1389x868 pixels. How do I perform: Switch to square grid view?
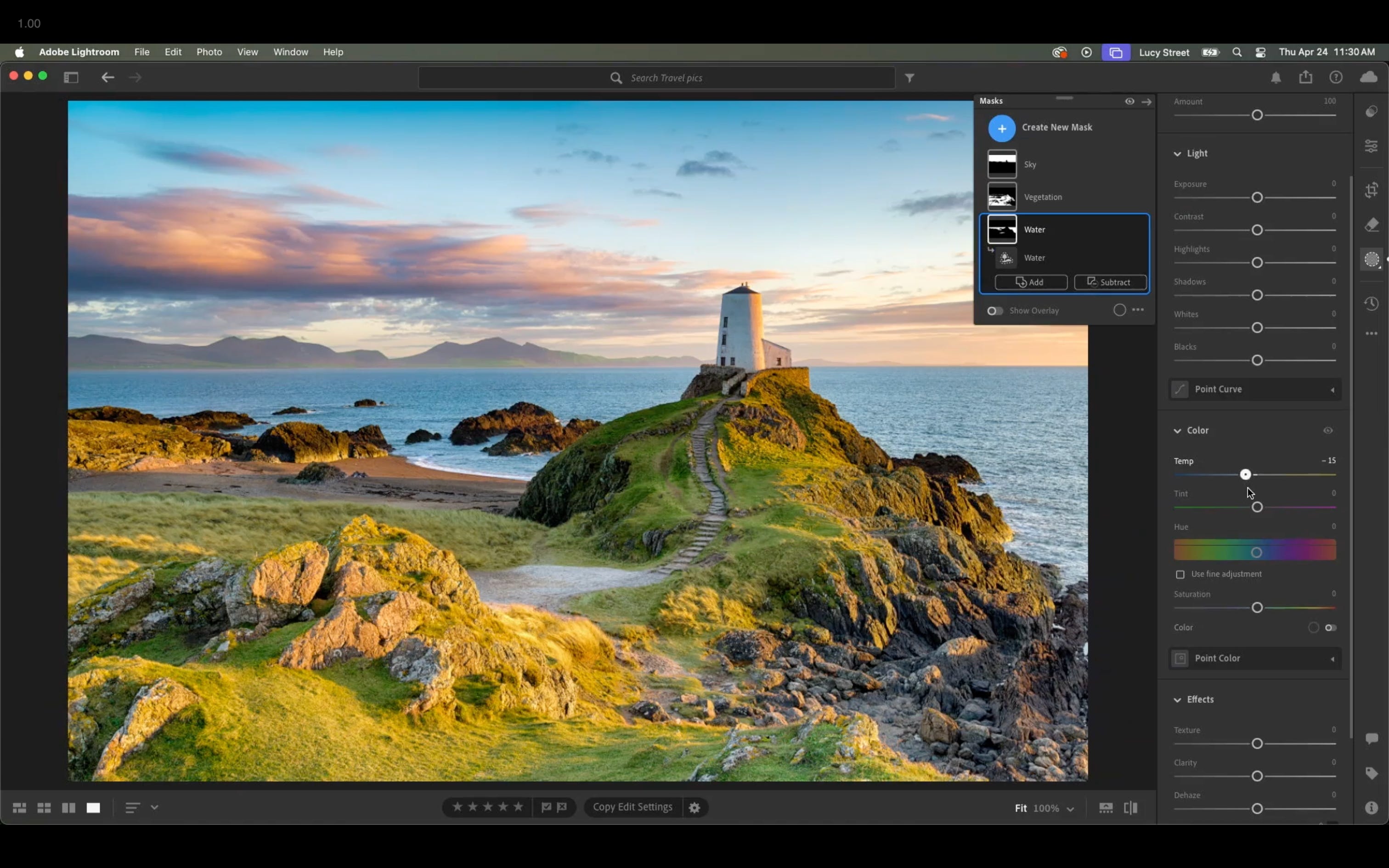tap(44, 808)
